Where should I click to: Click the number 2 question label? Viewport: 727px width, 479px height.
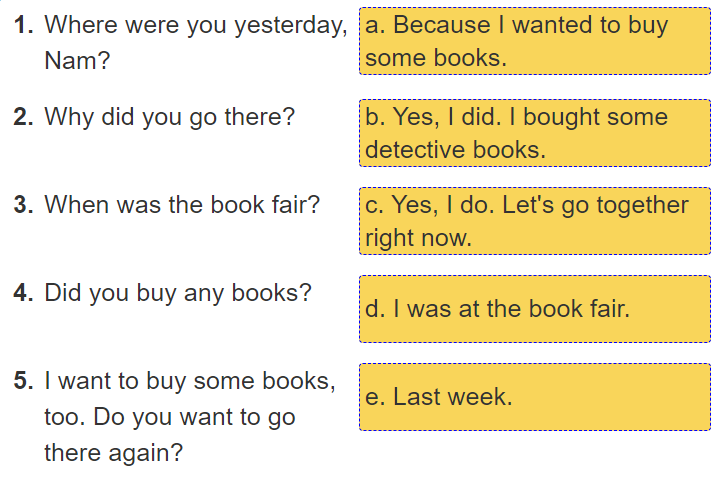(x=25, y=117)
